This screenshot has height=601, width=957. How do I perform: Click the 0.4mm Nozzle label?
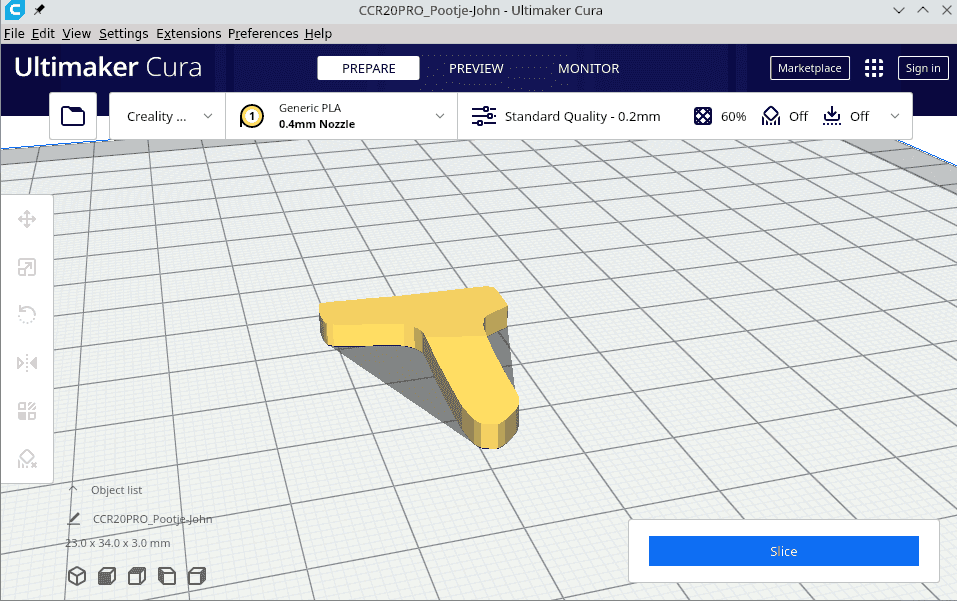(x=317, y=124)
